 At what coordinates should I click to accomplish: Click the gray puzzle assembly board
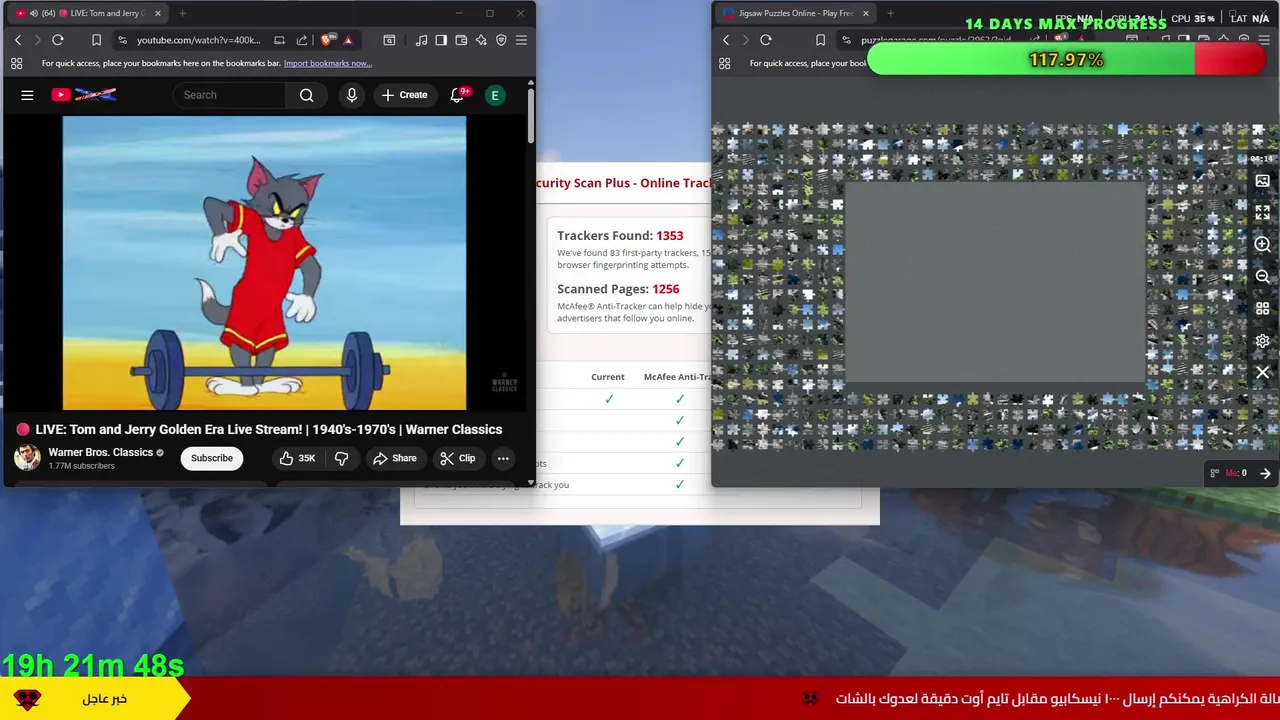(x=995, y=282)
